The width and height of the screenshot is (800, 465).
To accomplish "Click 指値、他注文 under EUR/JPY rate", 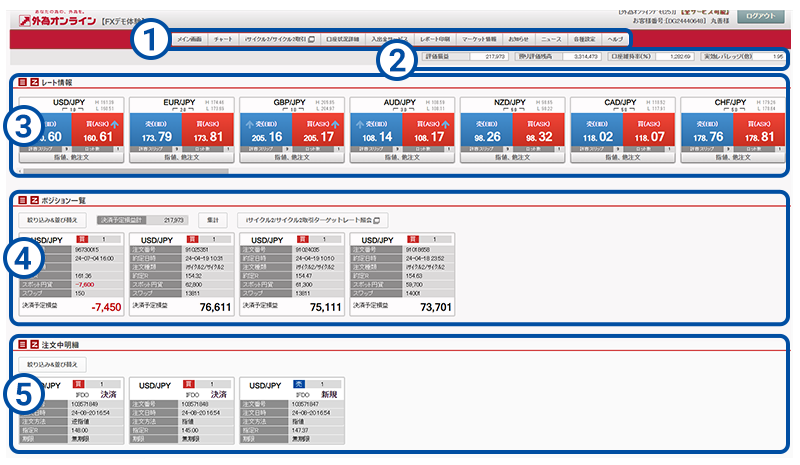I will point(182,157).
